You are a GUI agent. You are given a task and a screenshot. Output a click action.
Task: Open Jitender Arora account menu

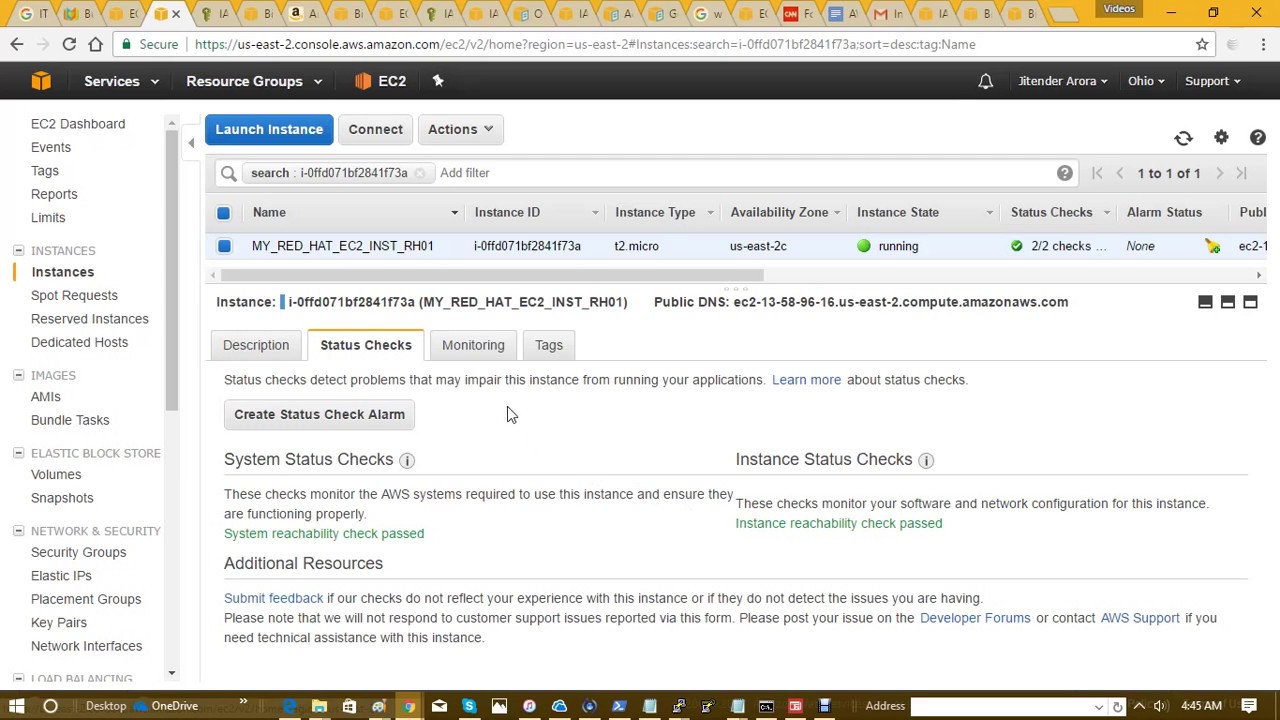point(1063,81)
